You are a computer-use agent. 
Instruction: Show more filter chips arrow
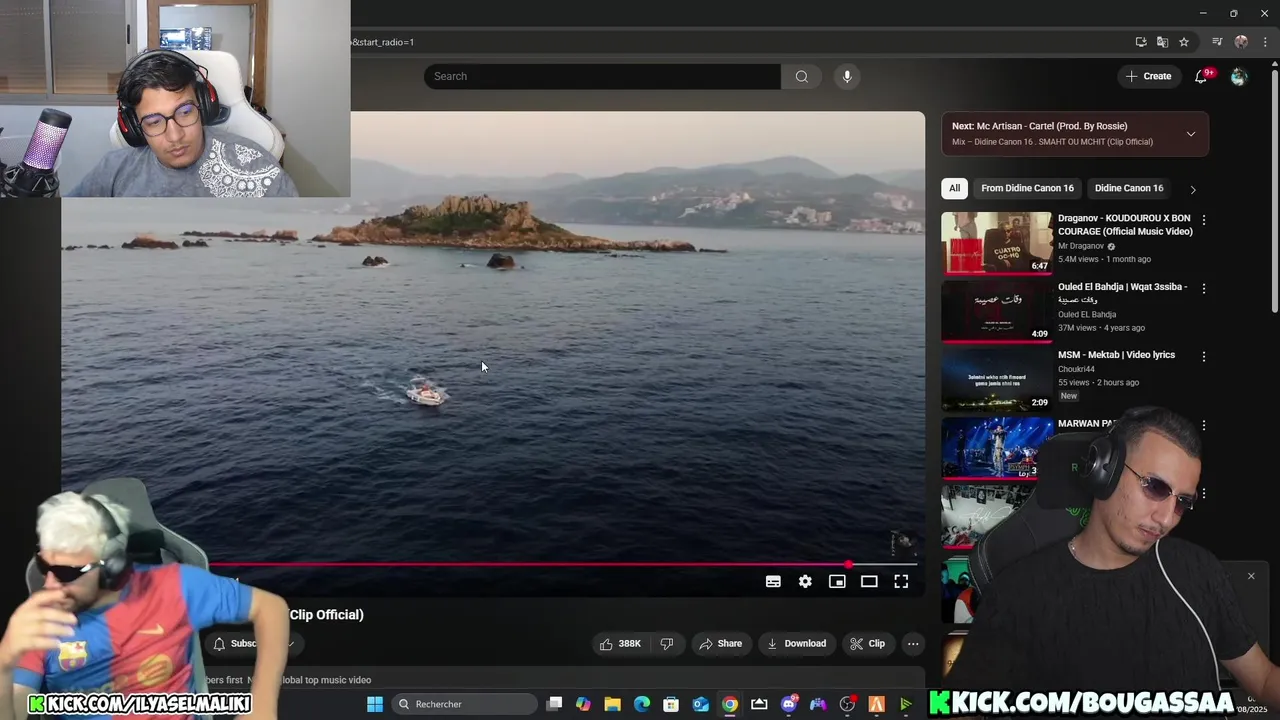coord(1192,189)
